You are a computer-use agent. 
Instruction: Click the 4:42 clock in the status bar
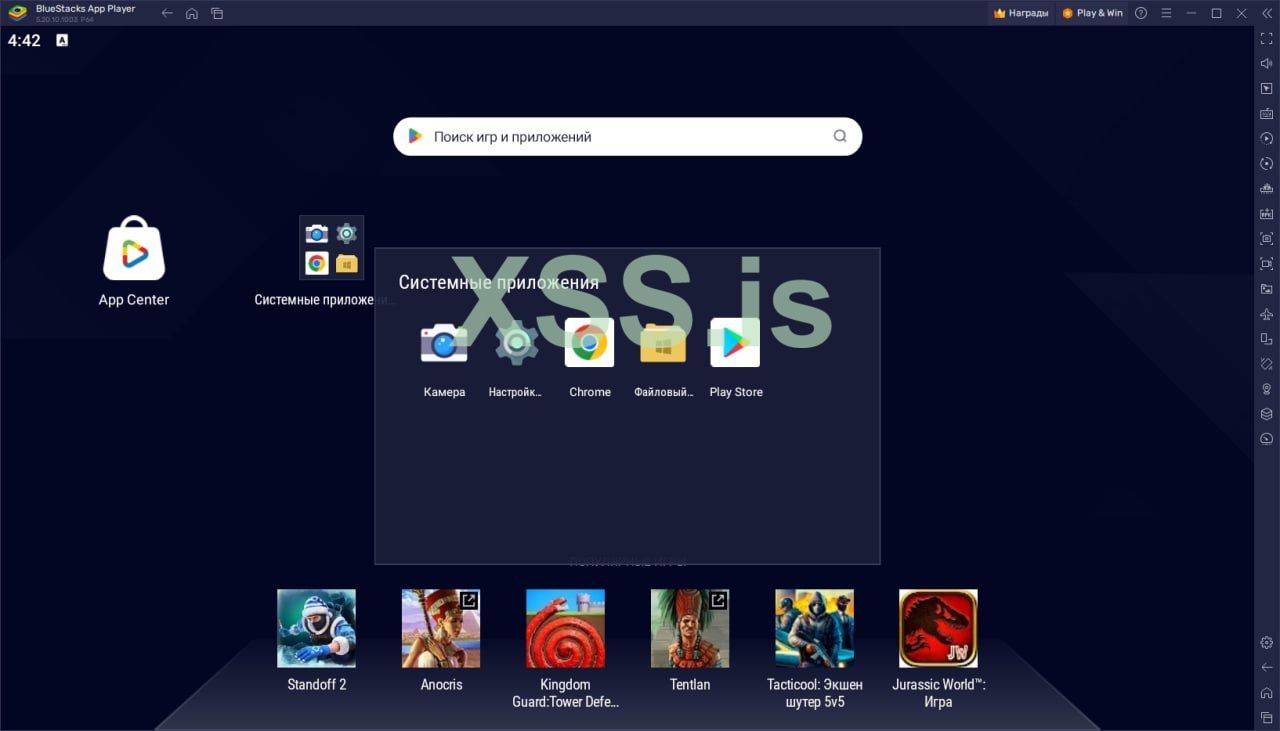point(24,41)
